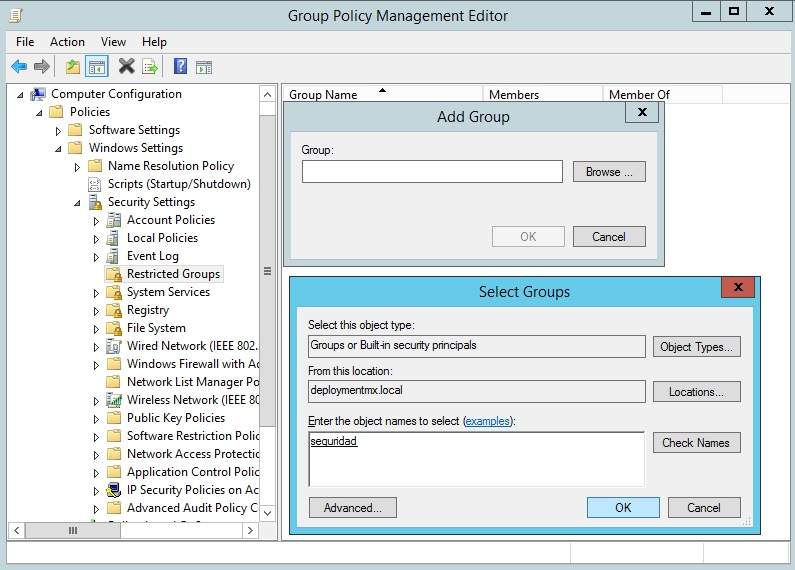Open the View menu

coord(113,42)
